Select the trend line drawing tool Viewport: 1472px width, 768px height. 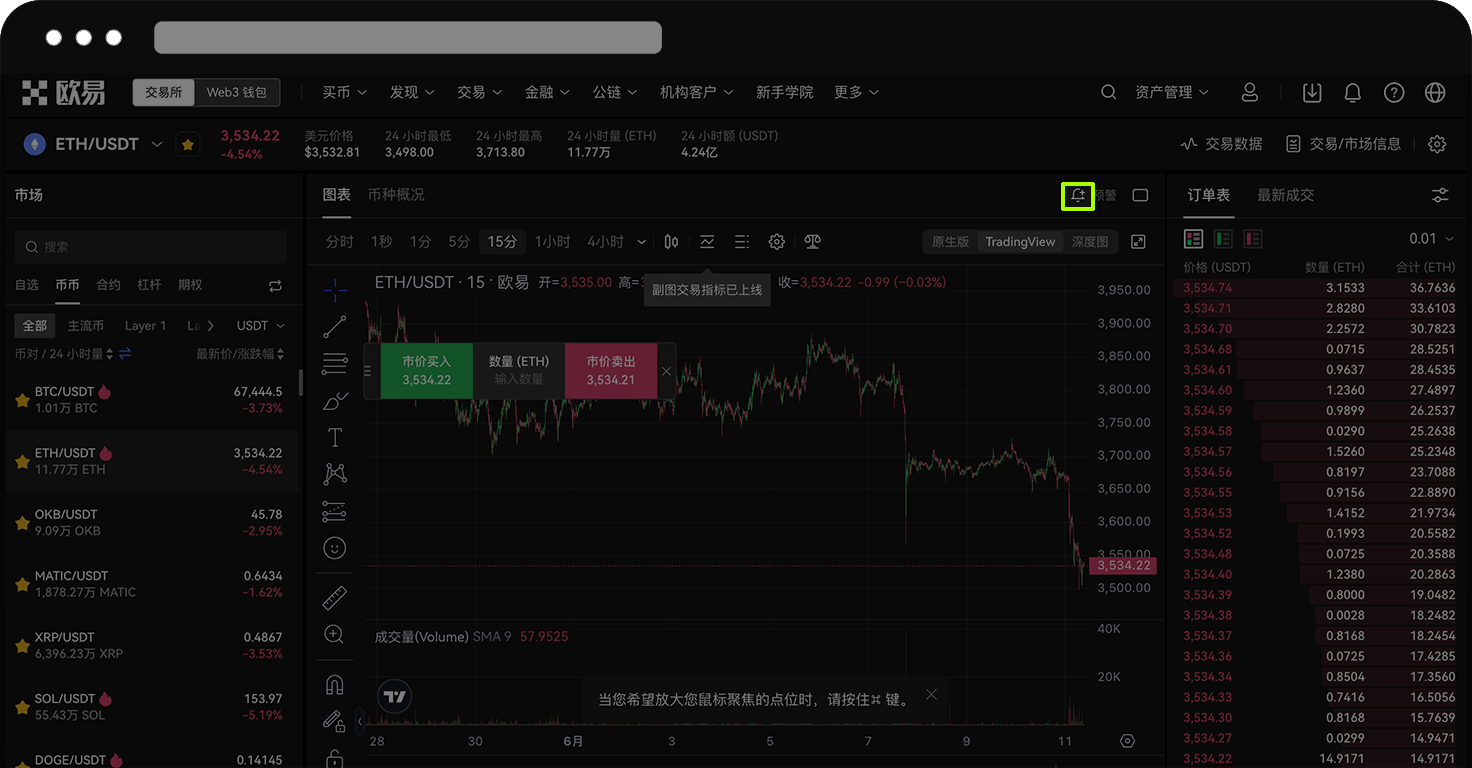click(x=335, y=328)
